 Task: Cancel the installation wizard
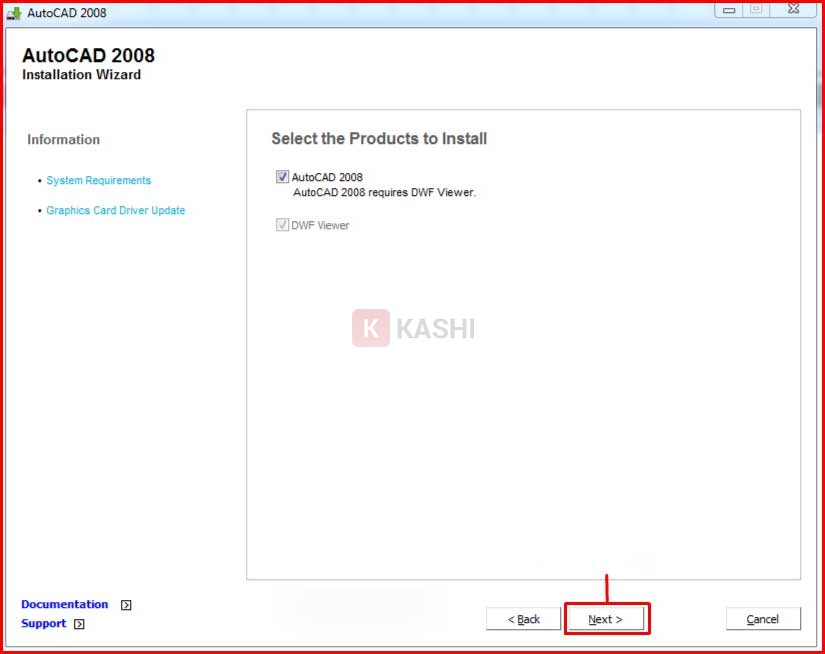point(763,619)
